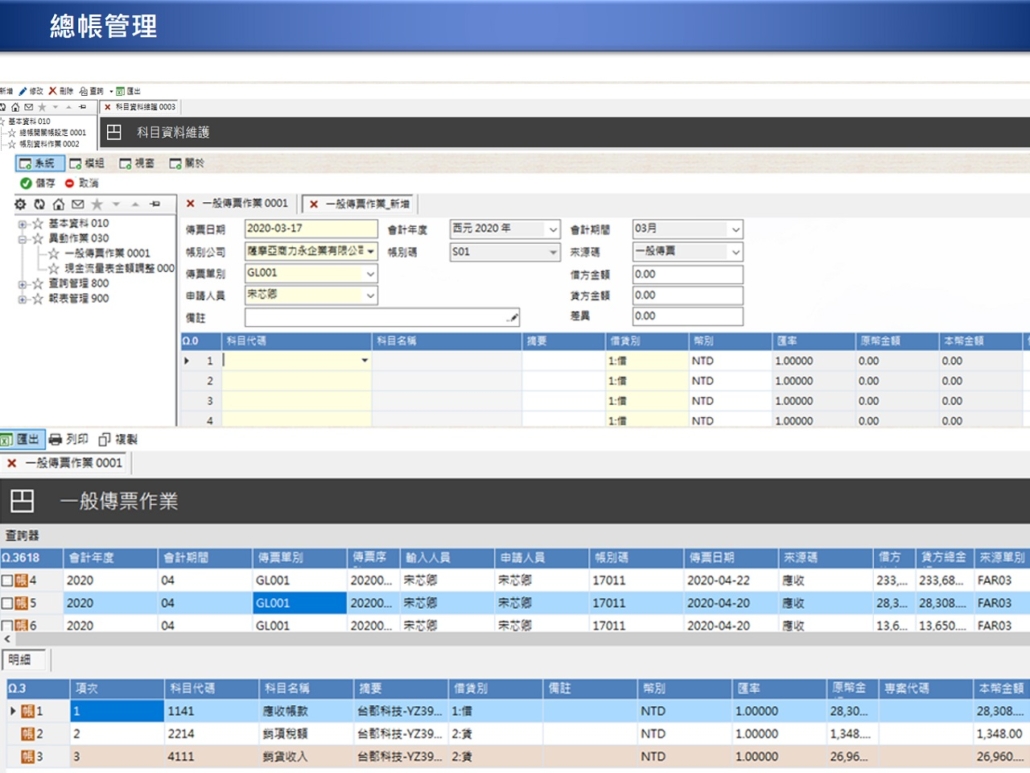
Task: Check the checkbox on query row 4
Action: coord(7,581)
